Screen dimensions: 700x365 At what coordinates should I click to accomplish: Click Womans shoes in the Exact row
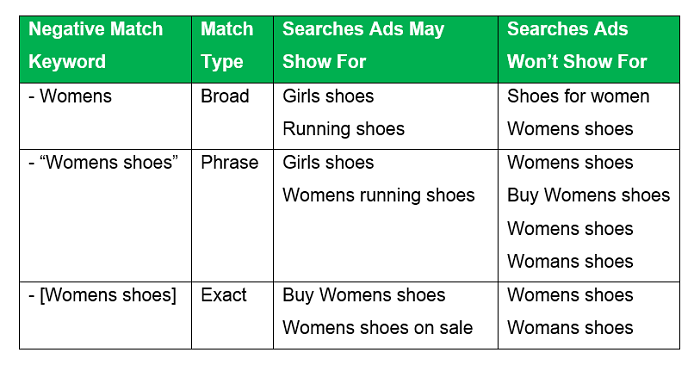570,328
